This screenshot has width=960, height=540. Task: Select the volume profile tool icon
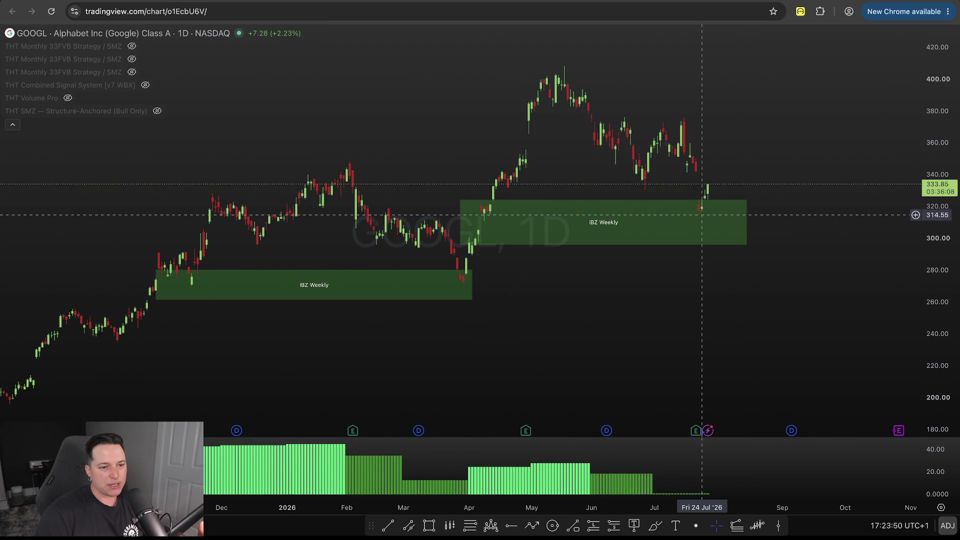(x=757, y=525)
